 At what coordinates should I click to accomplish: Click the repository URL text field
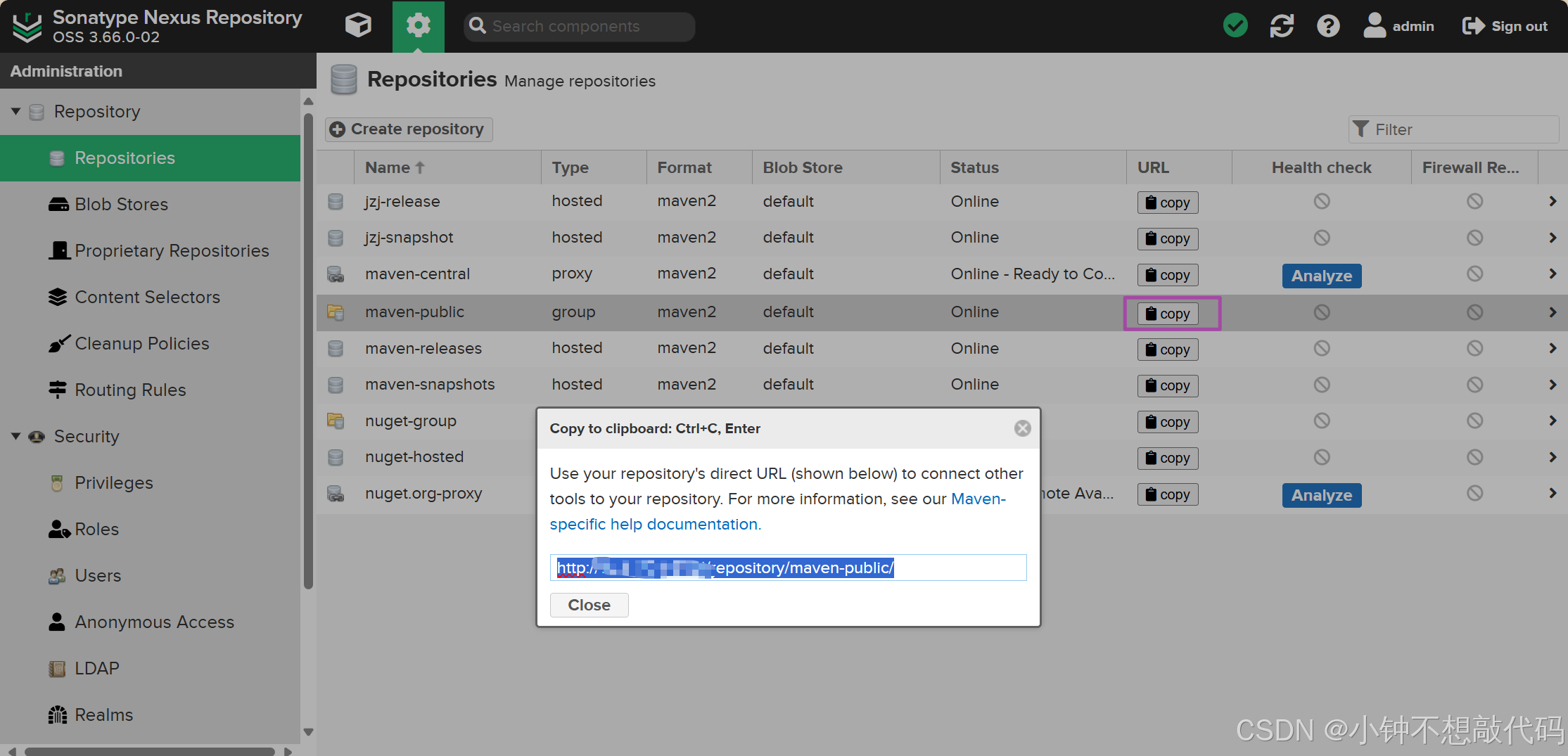[788, 568]
